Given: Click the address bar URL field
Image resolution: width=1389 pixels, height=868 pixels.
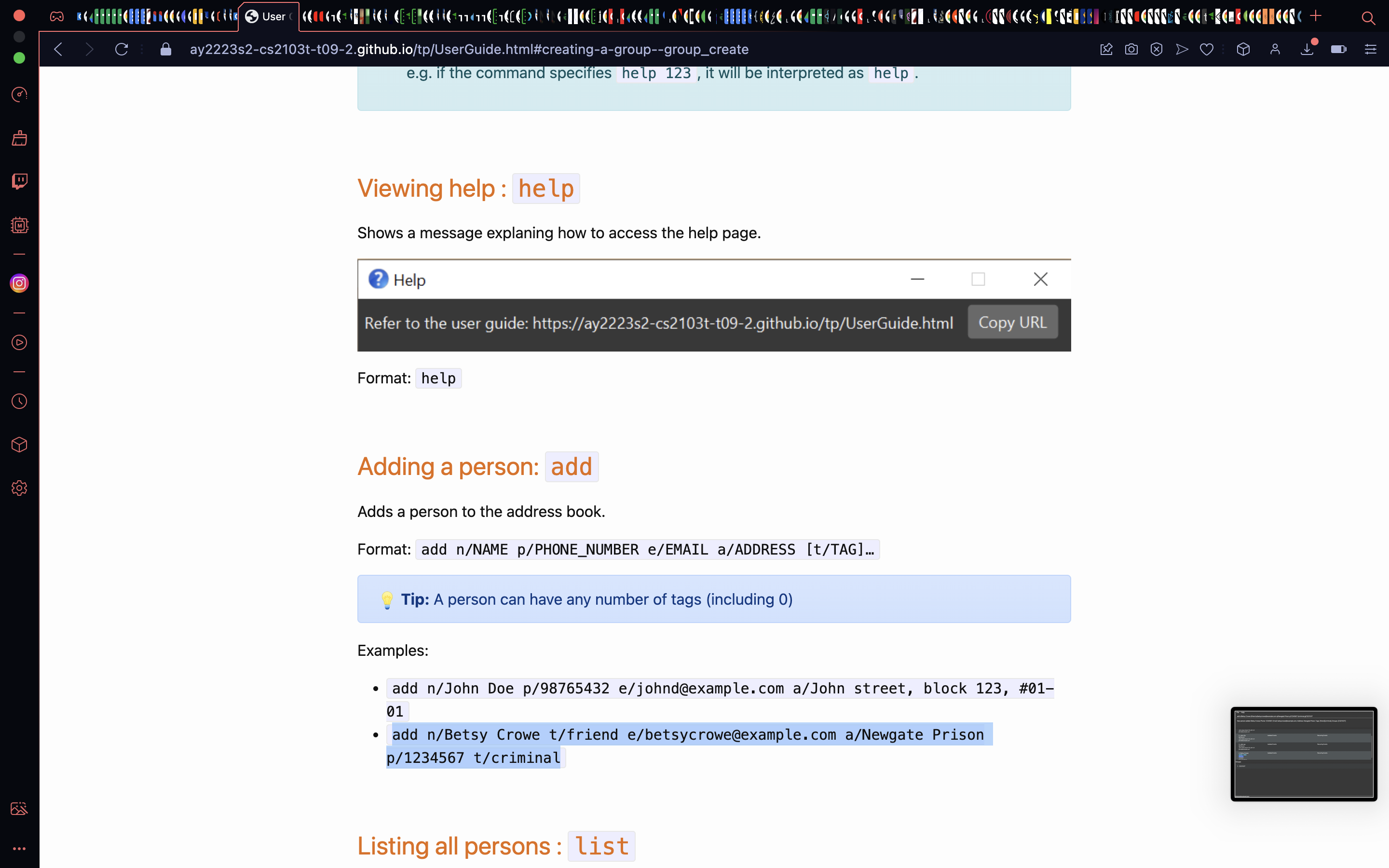Looking at the screenshot, I should (468, 49).
